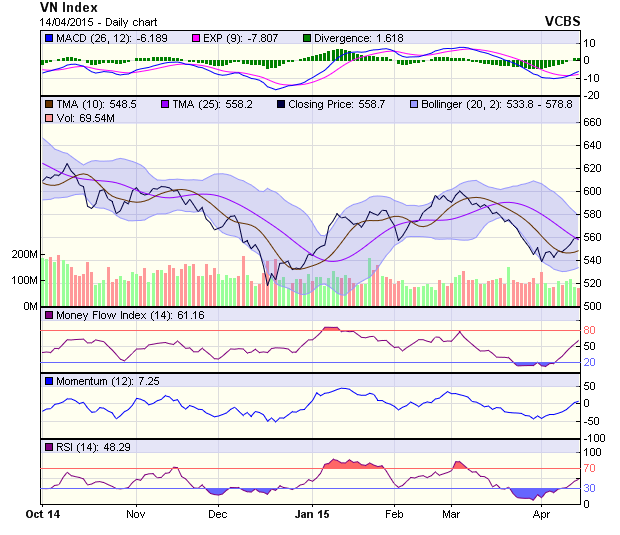
Task: Select the Momentum (12) indicator label
Action: coord(96,382)
